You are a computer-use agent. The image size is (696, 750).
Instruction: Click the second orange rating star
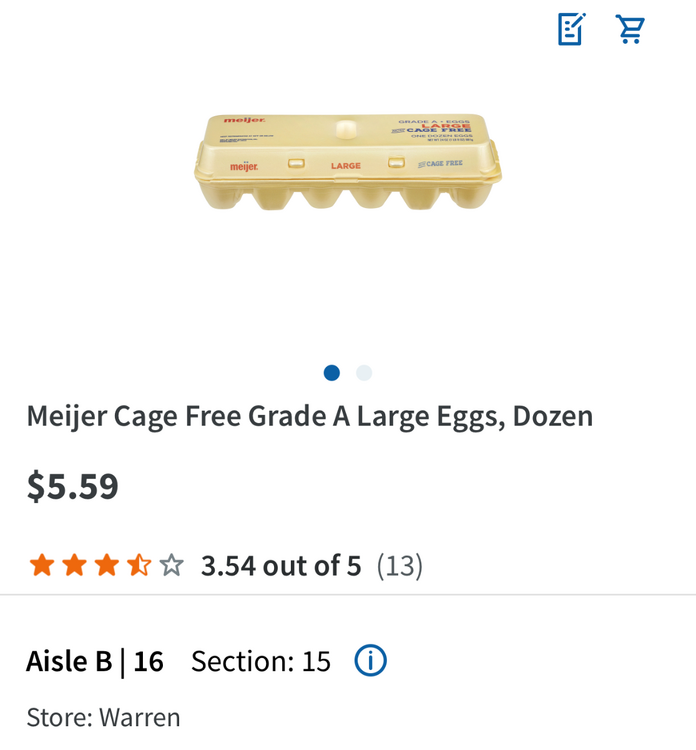(74, 566)
